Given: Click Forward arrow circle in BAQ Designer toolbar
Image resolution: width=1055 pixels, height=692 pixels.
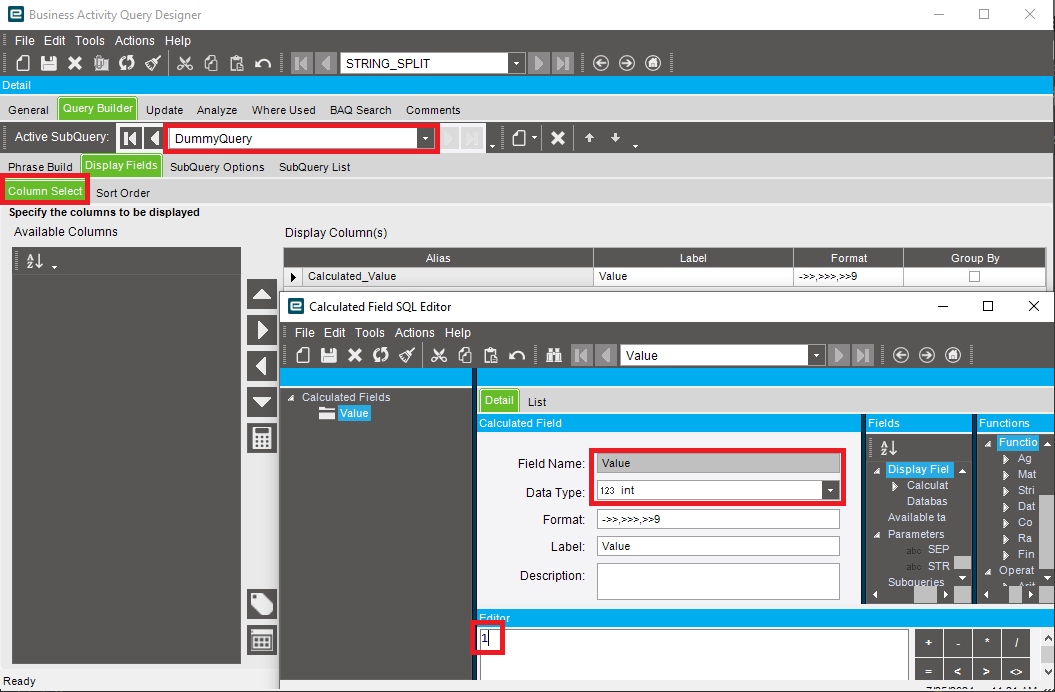Looking at the screenshot, I should [x=626, y=63].
